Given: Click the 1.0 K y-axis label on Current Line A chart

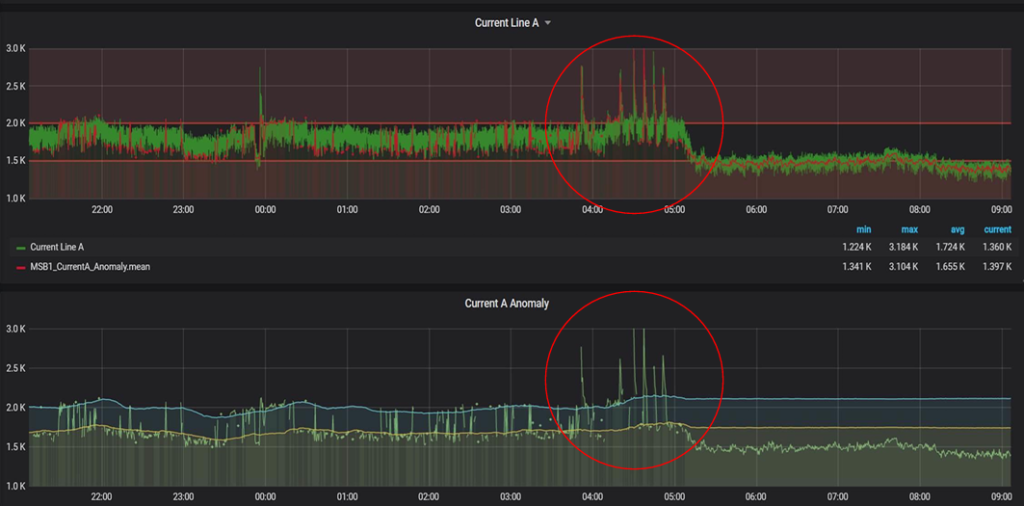Looking at the screenshot, I should click(x=15, y=198).
